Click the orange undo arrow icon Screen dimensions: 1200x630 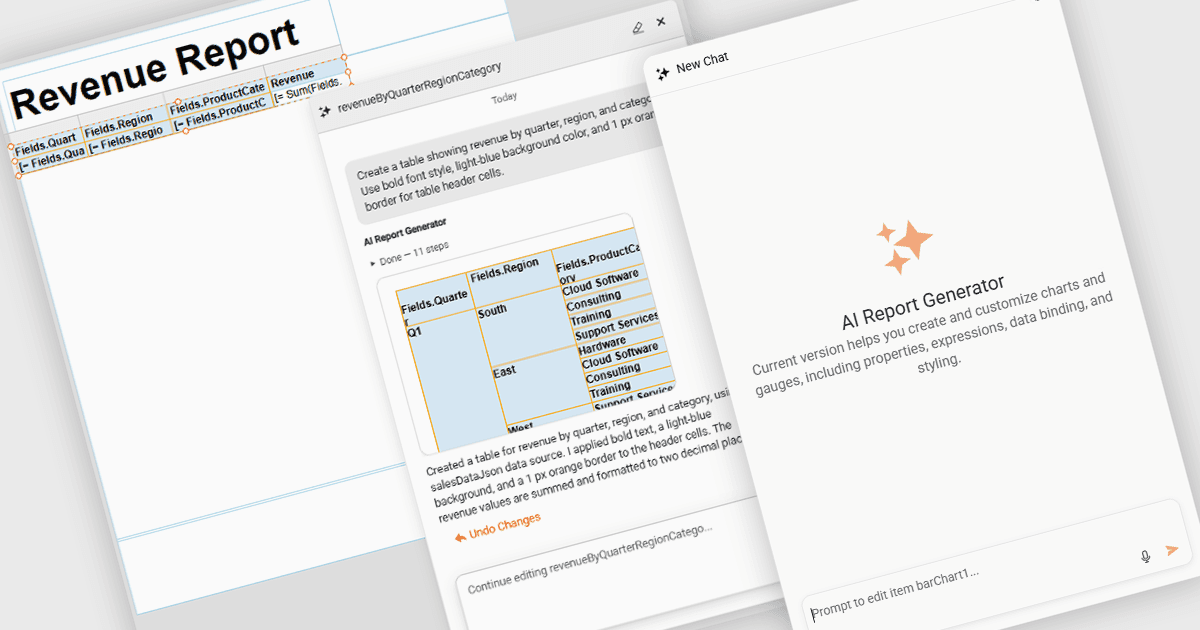[x=460, y=537]
